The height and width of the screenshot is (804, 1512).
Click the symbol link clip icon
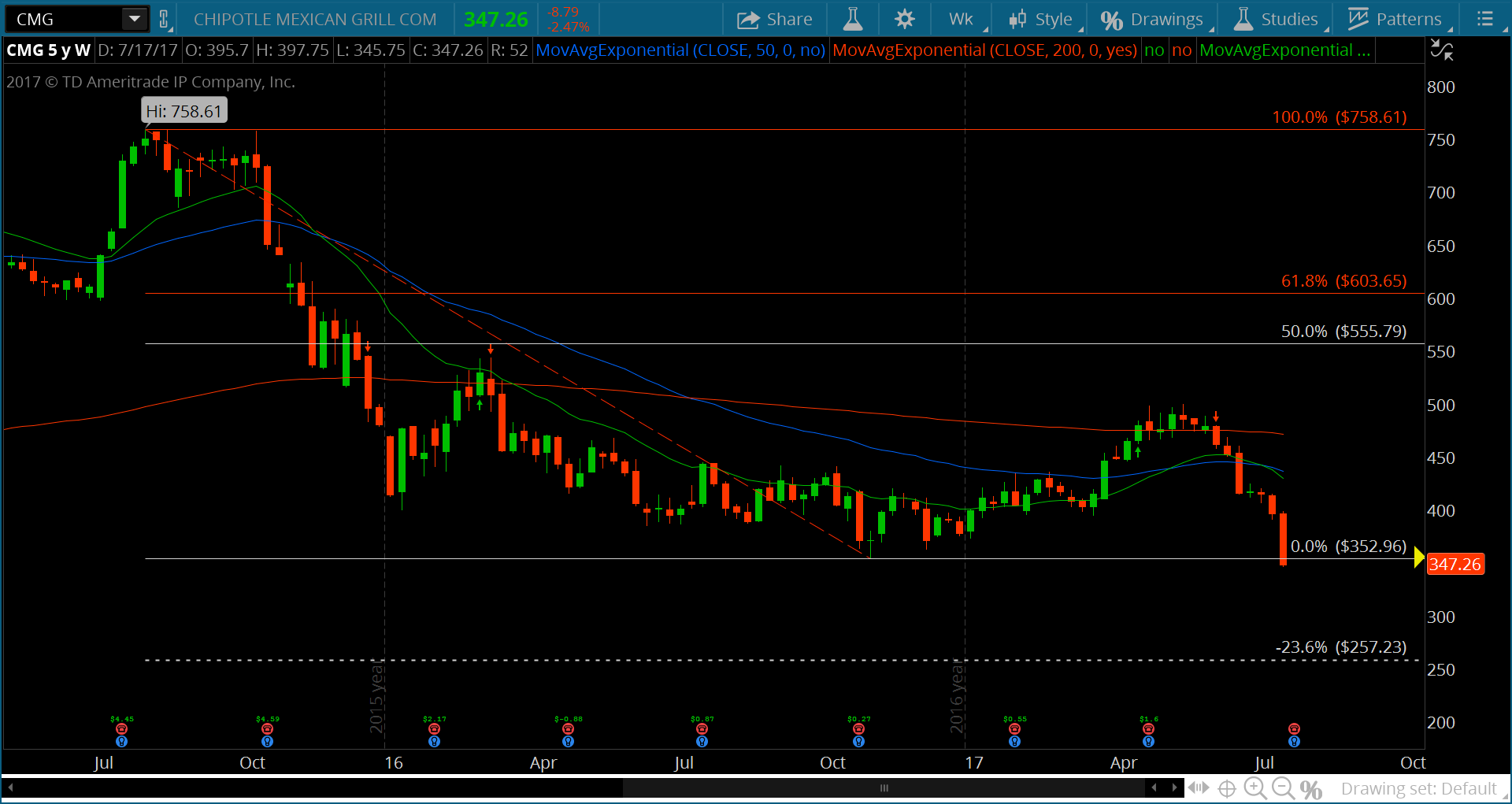(163, 19)
